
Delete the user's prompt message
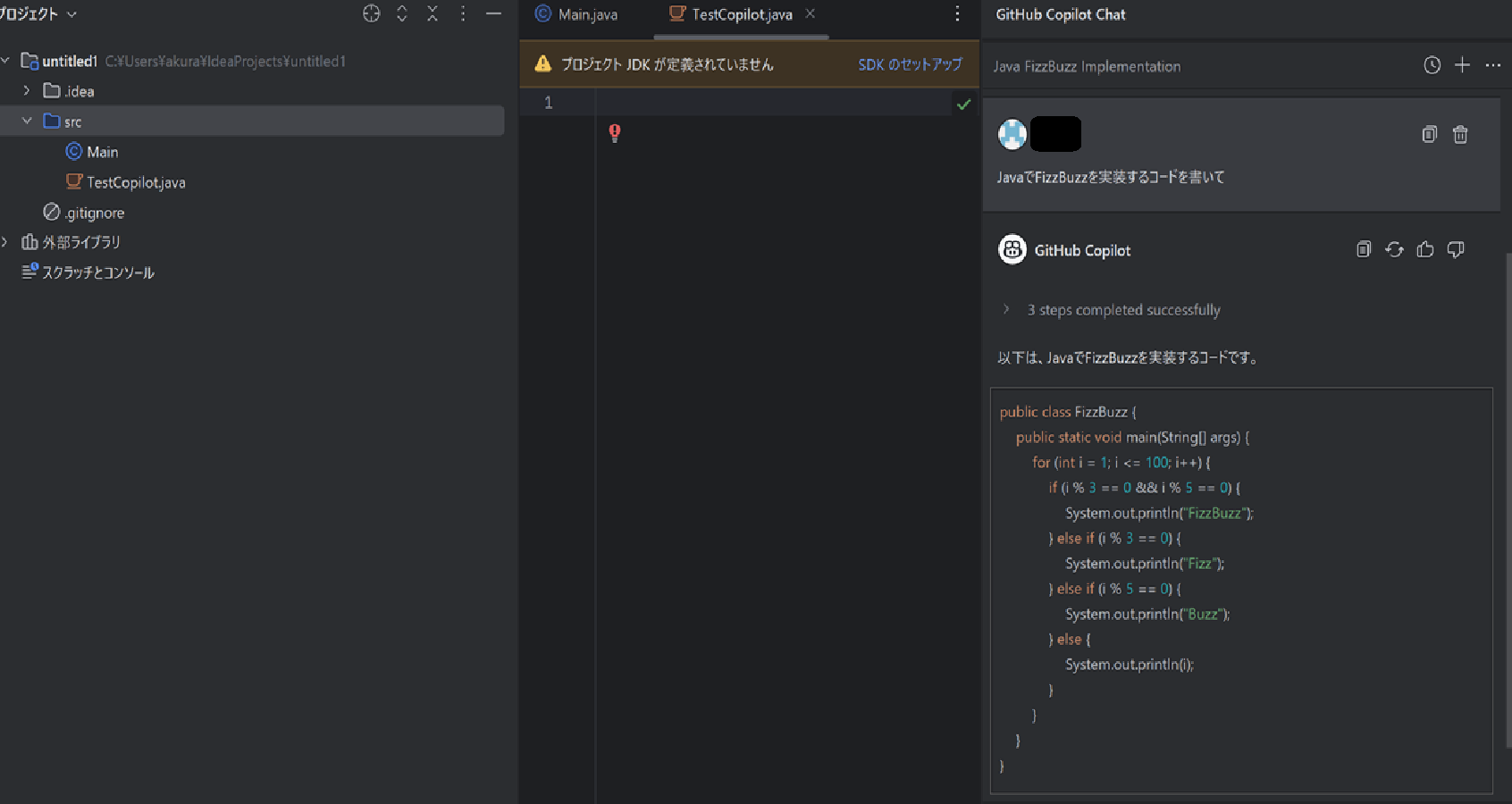(x=1460, y=134)
